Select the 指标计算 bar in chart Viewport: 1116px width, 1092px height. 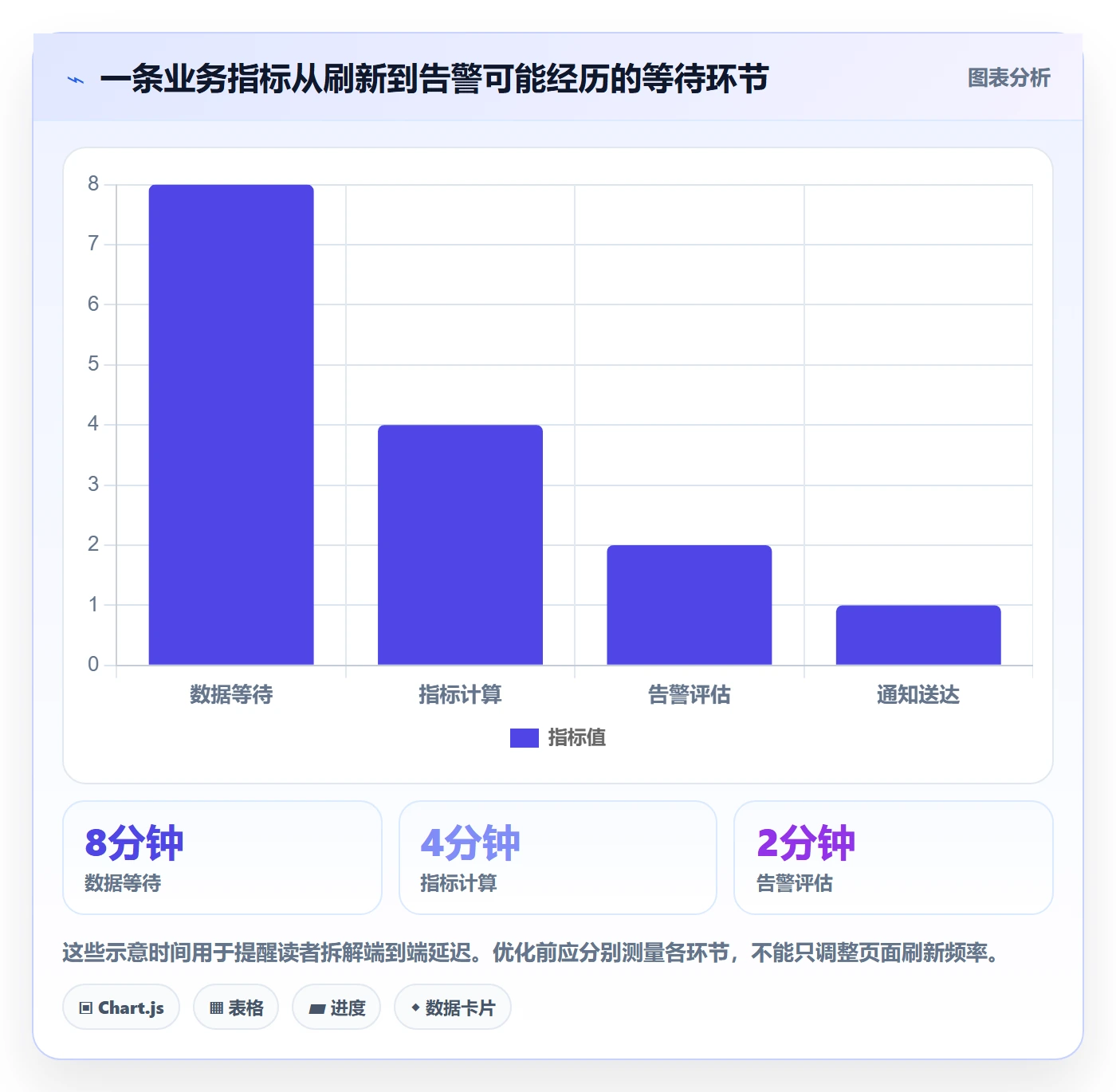click(460, 545)
